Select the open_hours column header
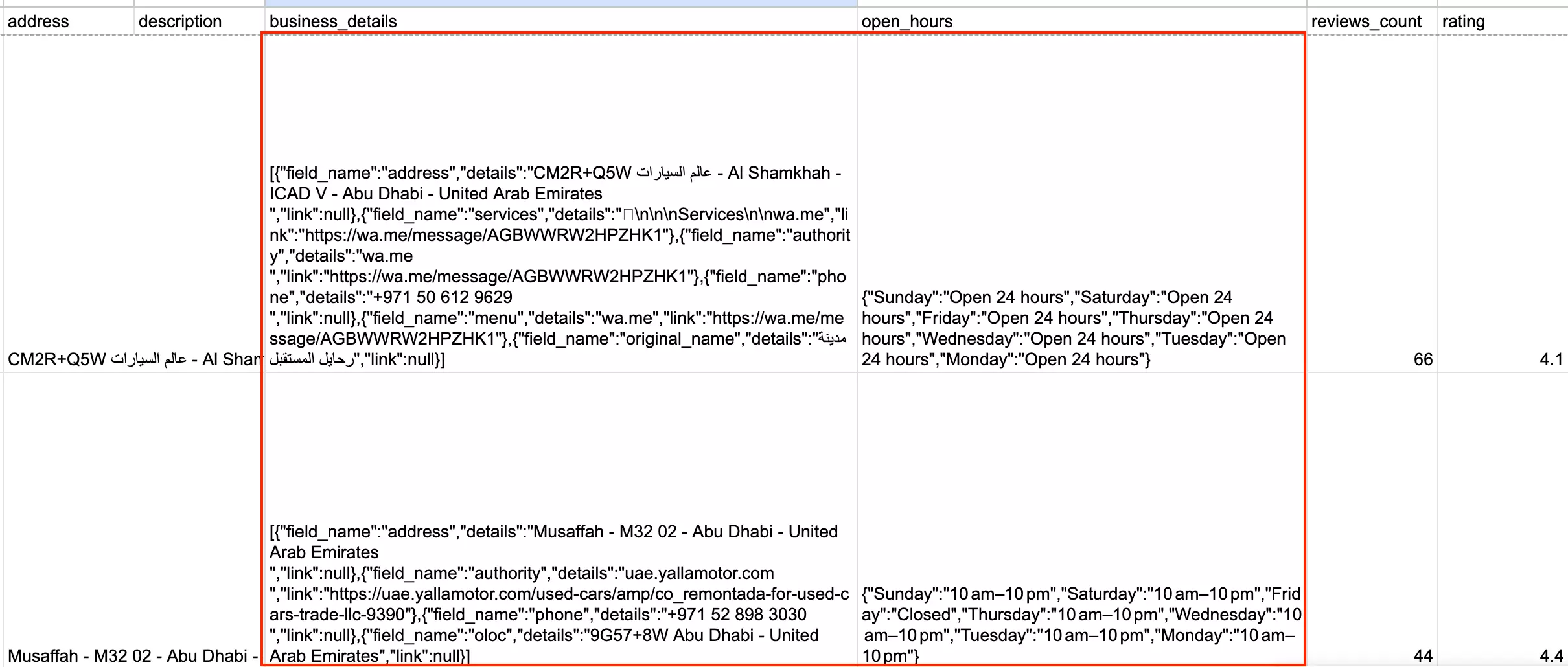 coord(1081,21)
